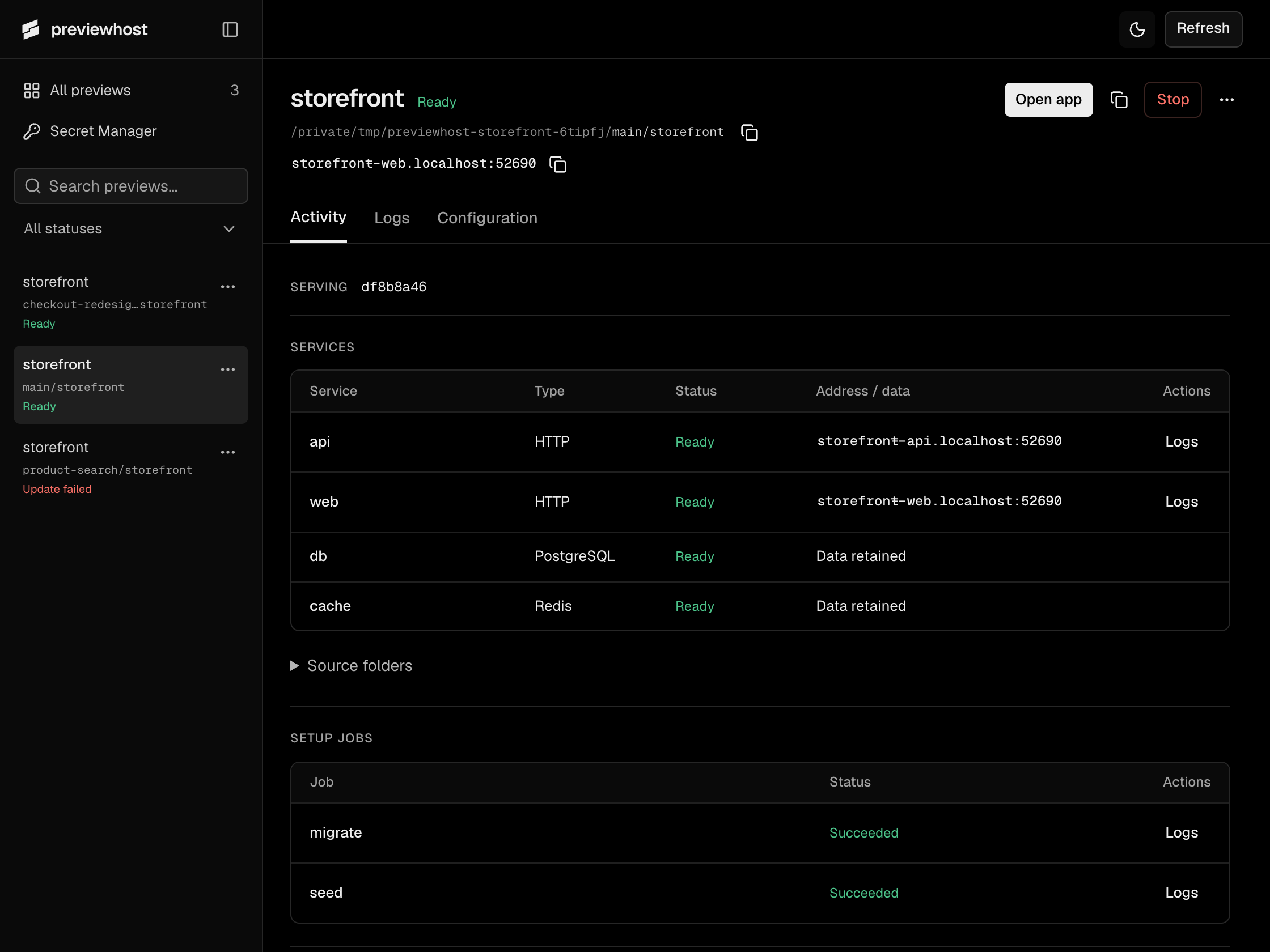The width and height of the screenshot is (1270, 952).
Task: Collapse the sidebar panel icon
Action: click(x=230, y=29)
